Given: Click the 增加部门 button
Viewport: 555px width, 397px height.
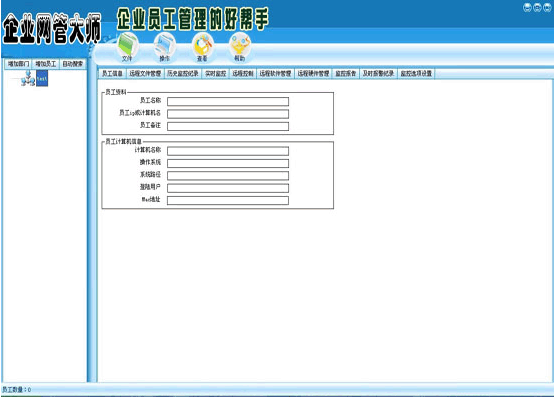Looking at the screenshot, I should click(18, 64).
